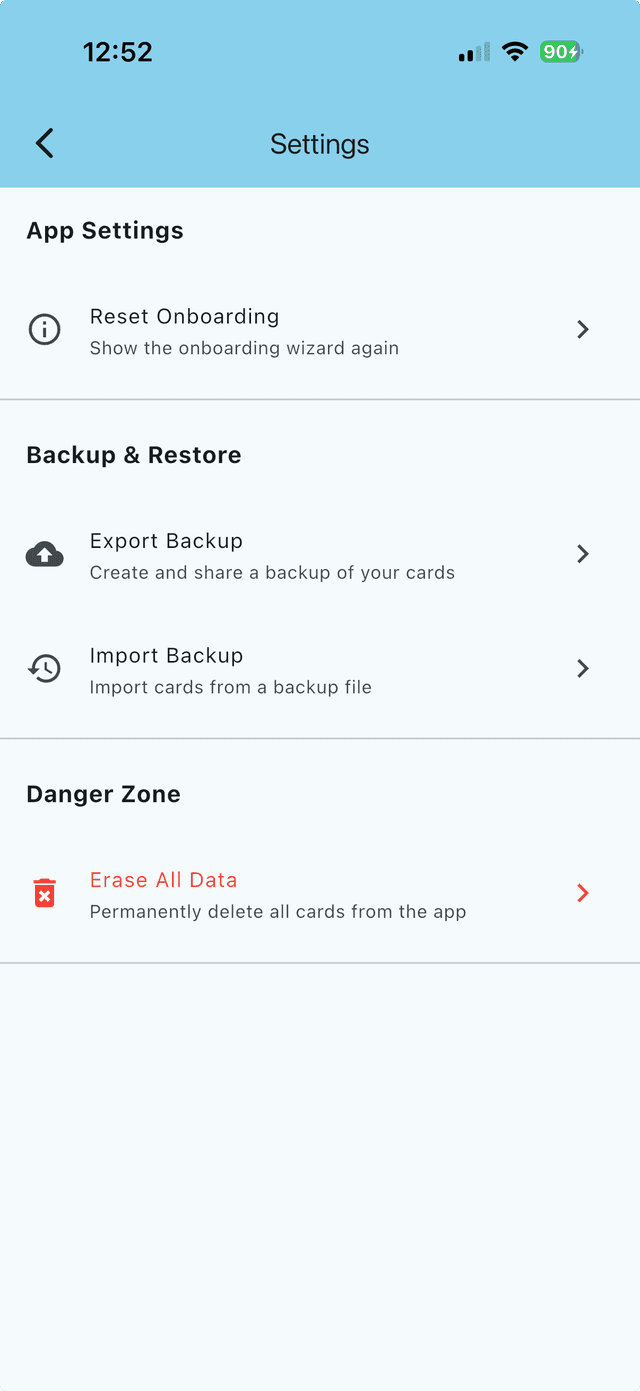Open the Import Backup option label
640x1391 pixels.
pyautogui.click(x=166, y=655)
